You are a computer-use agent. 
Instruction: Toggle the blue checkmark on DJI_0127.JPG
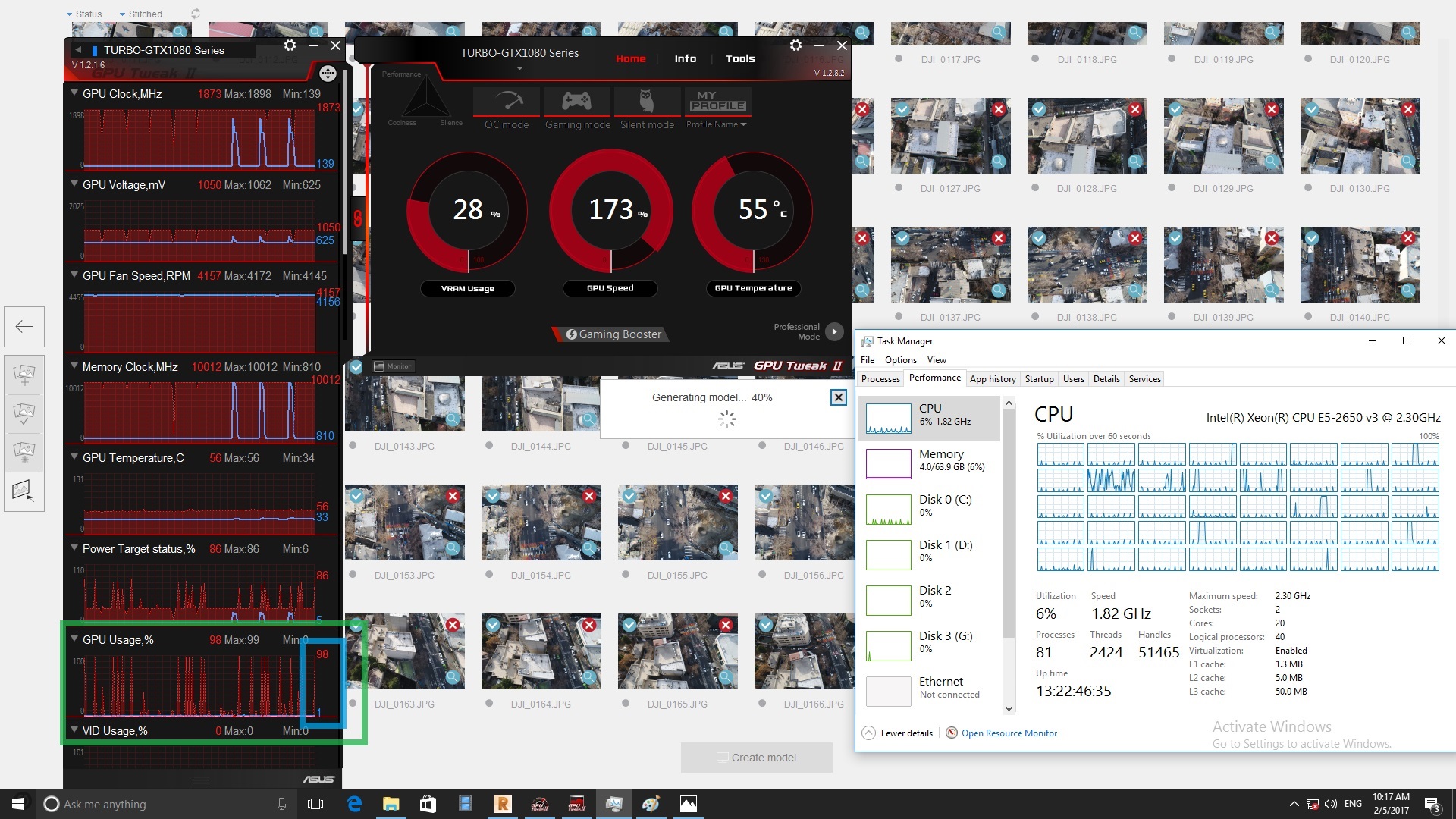pos(902,109)
